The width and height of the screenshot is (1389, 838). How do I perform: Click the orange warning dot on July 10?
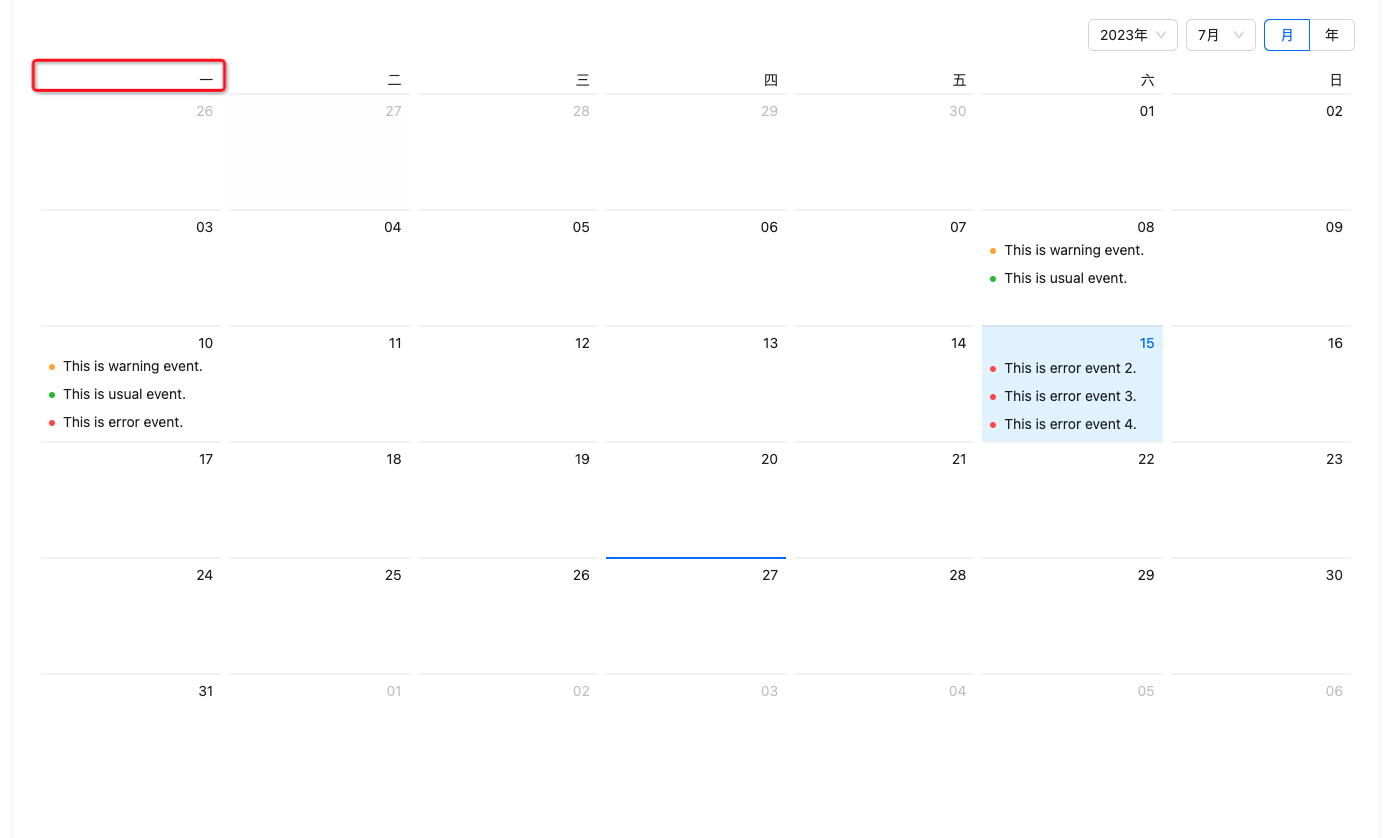click(51, 366)
